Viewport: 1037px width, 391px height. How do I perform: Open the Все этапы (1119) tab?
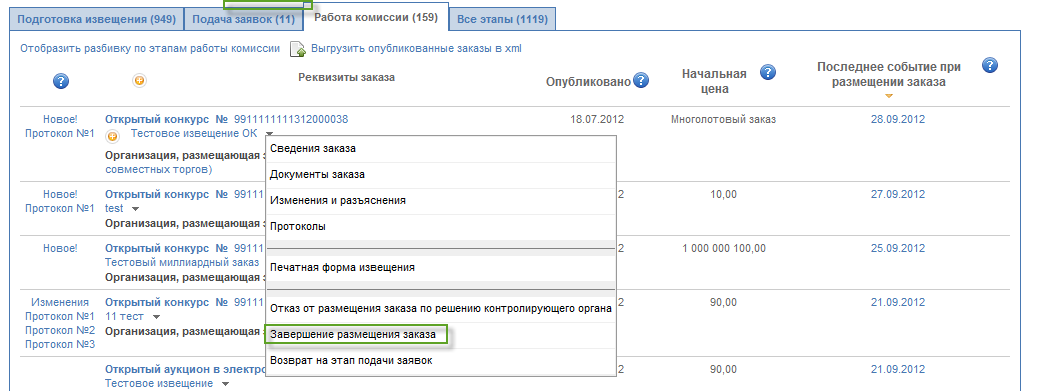point(503,19)
